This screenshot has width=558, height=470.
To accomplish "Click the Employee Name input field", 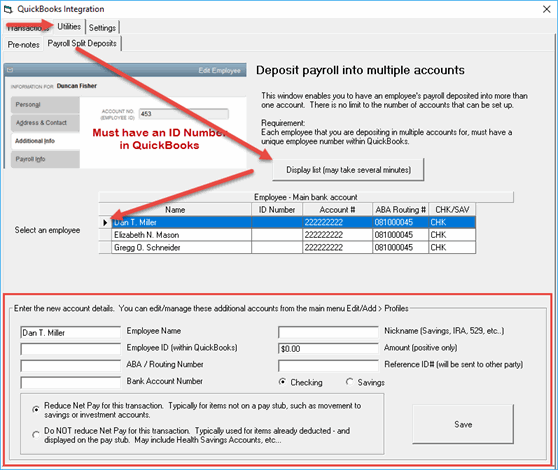I will (x=70, y=332).
